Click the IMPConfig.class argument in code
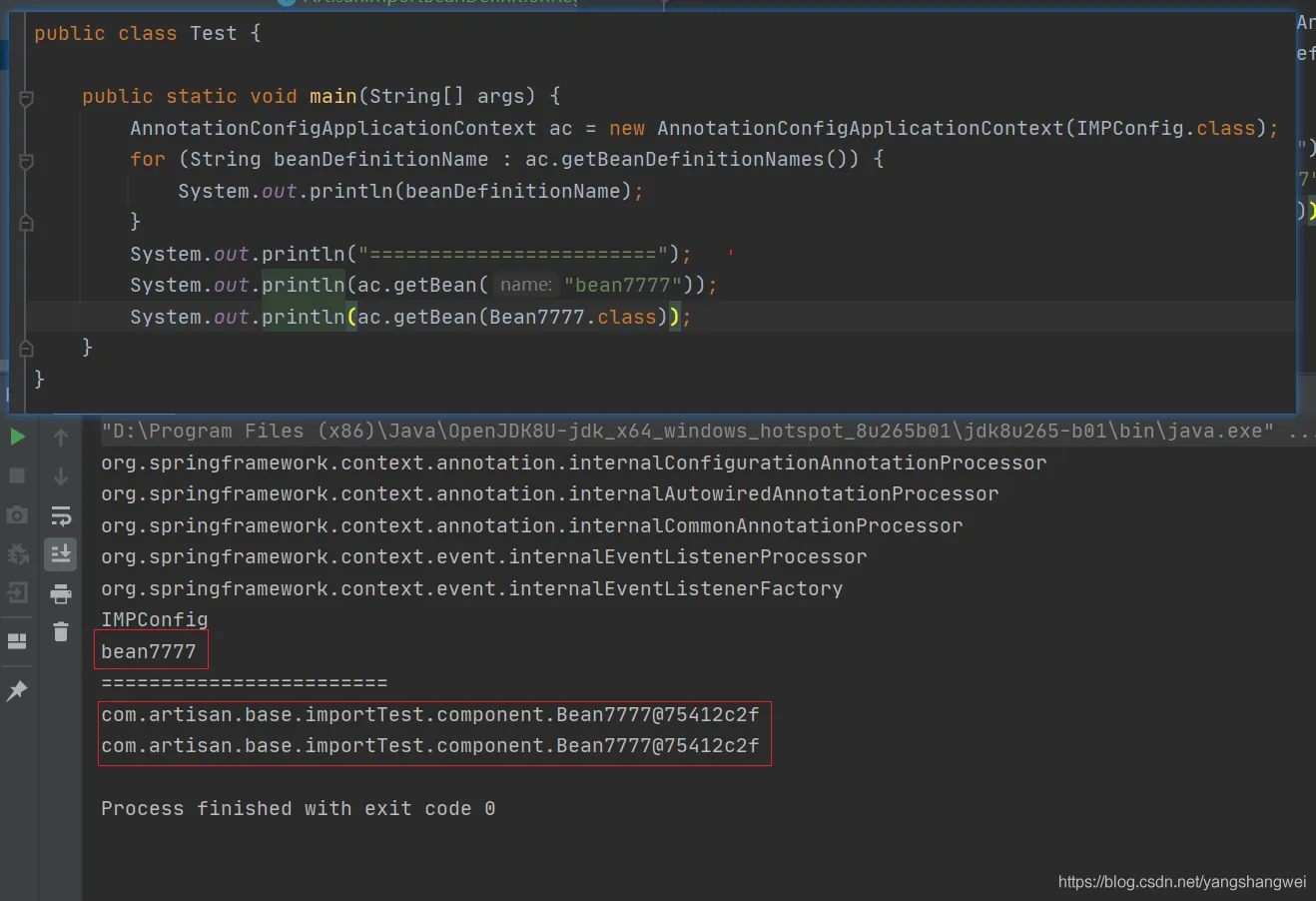The height and width of the screenshot is (901, 1316). coord(1166,128)
